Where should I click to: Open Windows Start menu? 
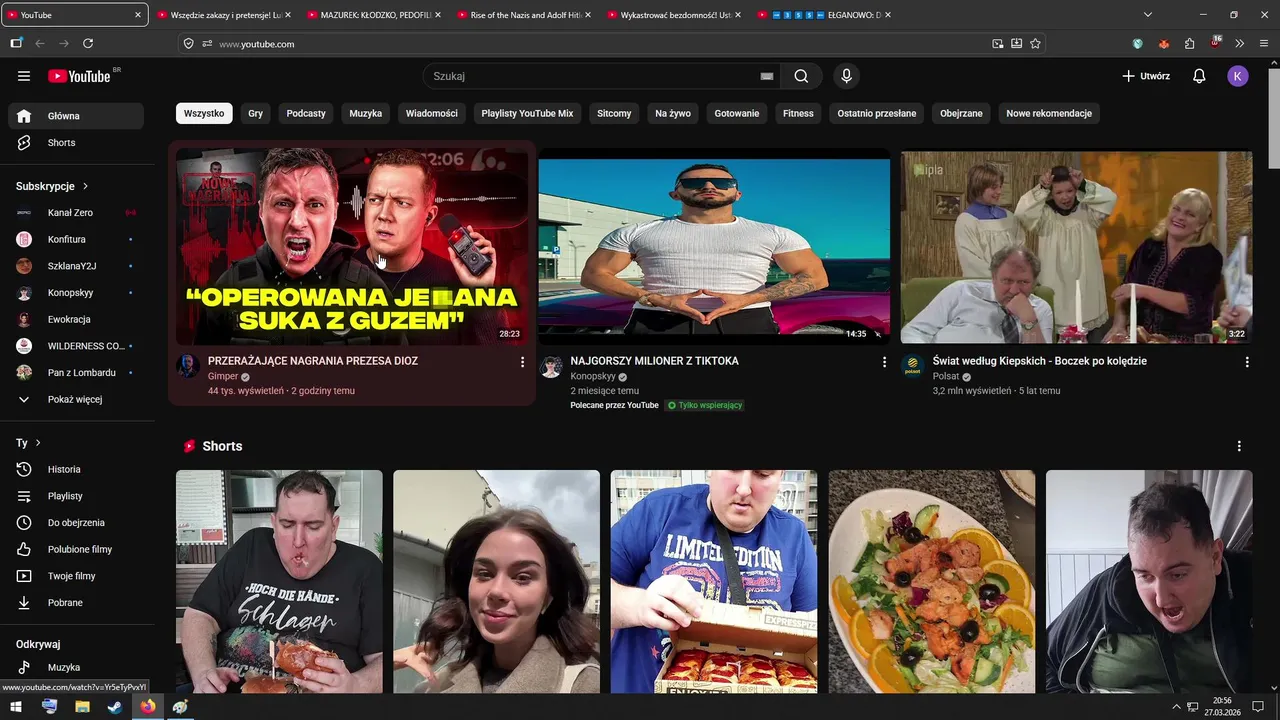click(16, 706)
